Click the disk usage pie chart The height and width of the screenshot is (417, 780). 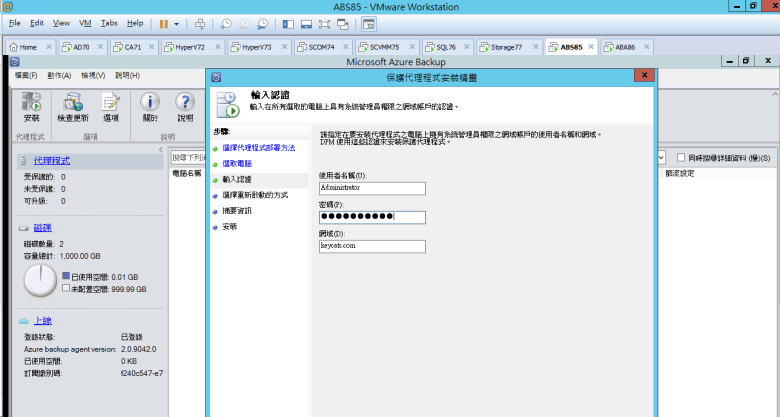(41, 280)
